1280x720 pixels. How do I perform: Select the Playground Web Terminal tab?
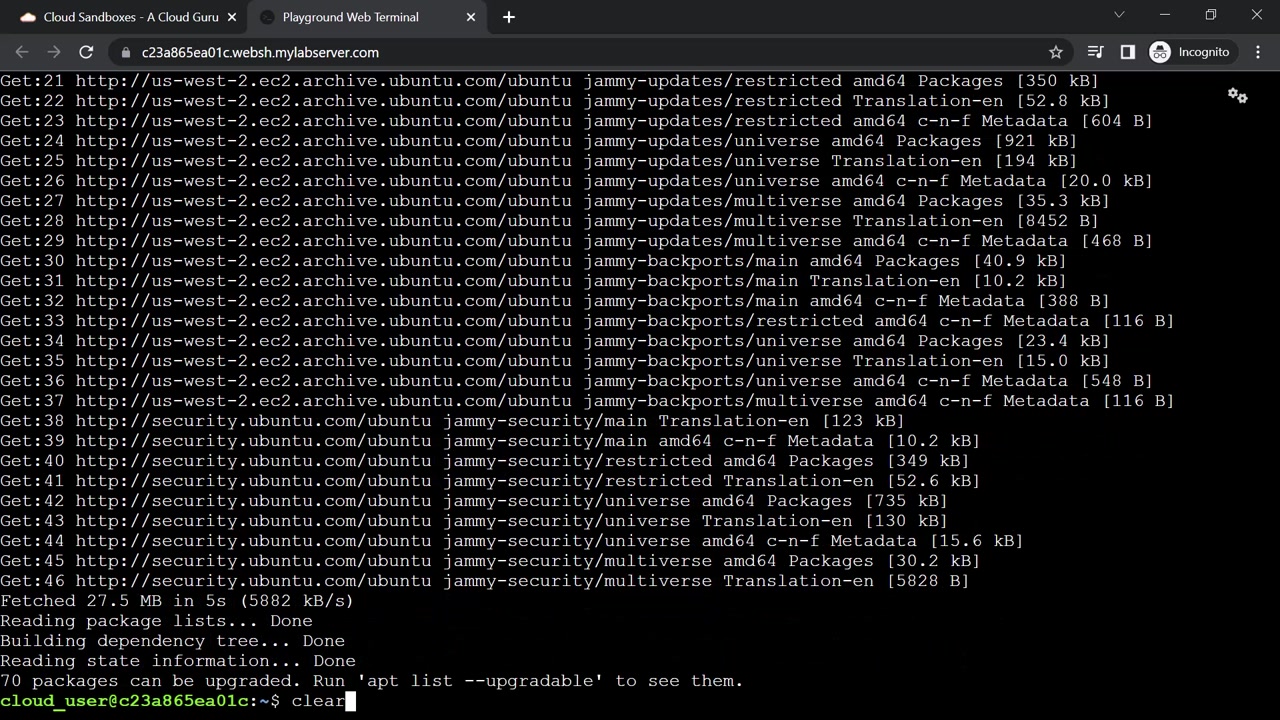[x=365, y=17]
